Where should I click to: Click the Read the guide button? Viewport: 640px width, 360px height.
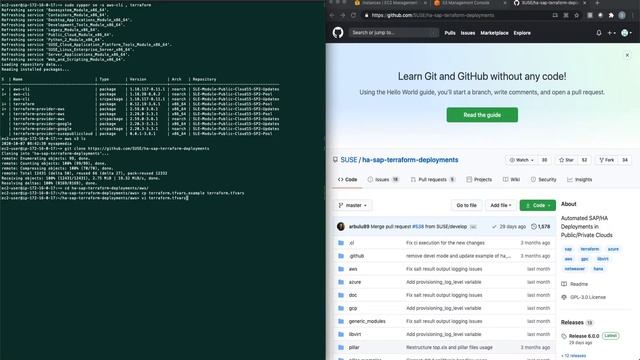point(482,115)
